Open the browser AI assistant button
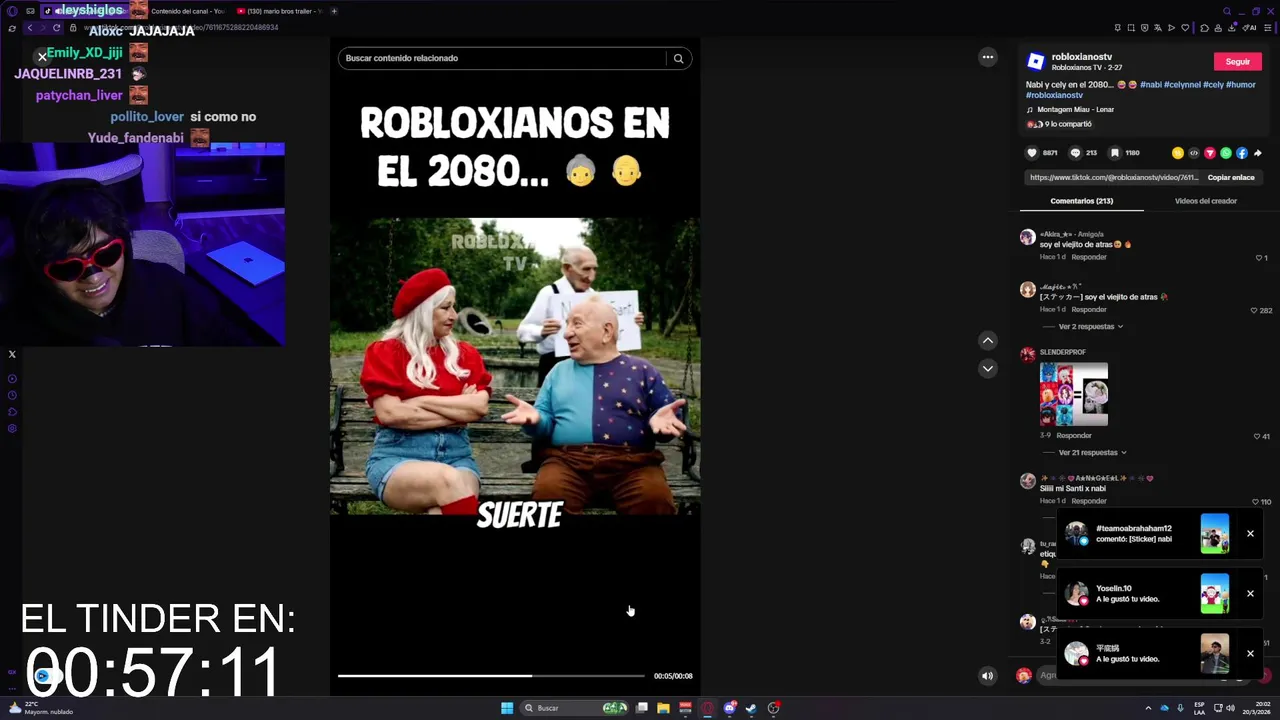This screenshot has width=1280, height=720. tap(1249, 28)
